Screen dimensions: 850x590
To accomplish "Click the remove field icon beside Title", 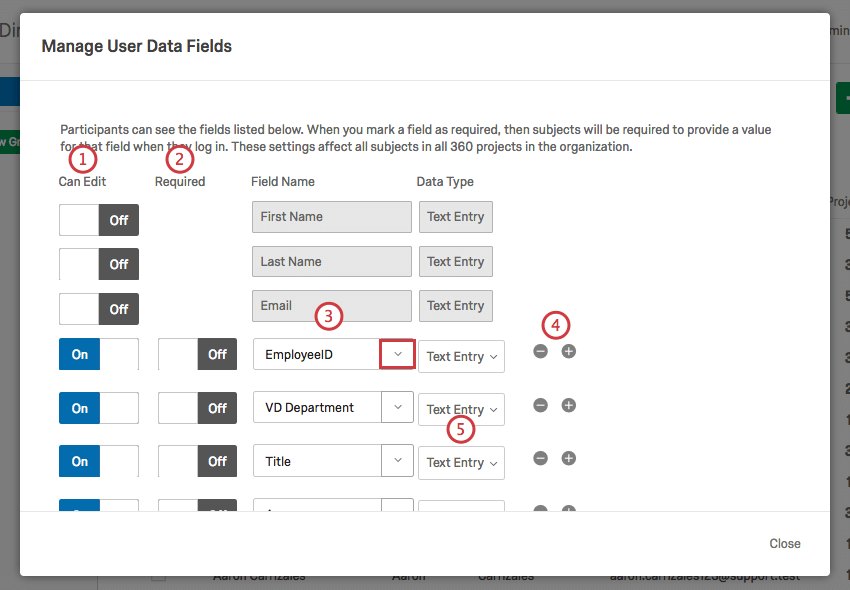I will click(540, 458).
